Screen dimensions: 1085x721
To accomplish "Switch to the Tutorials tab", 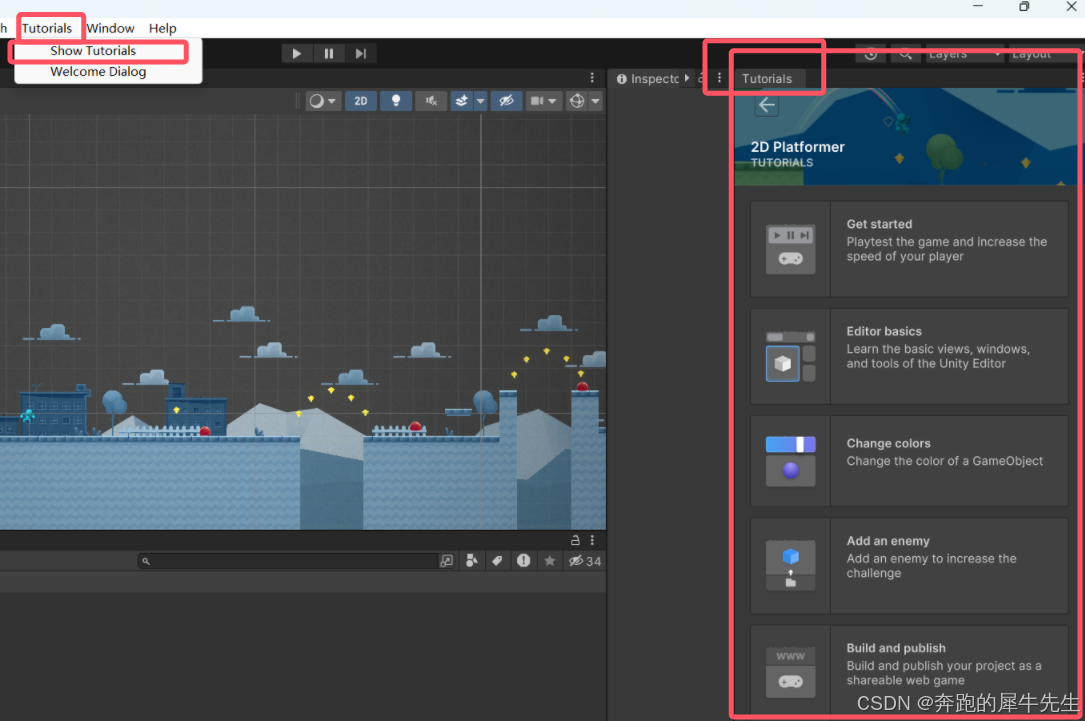I will [767, 78].
